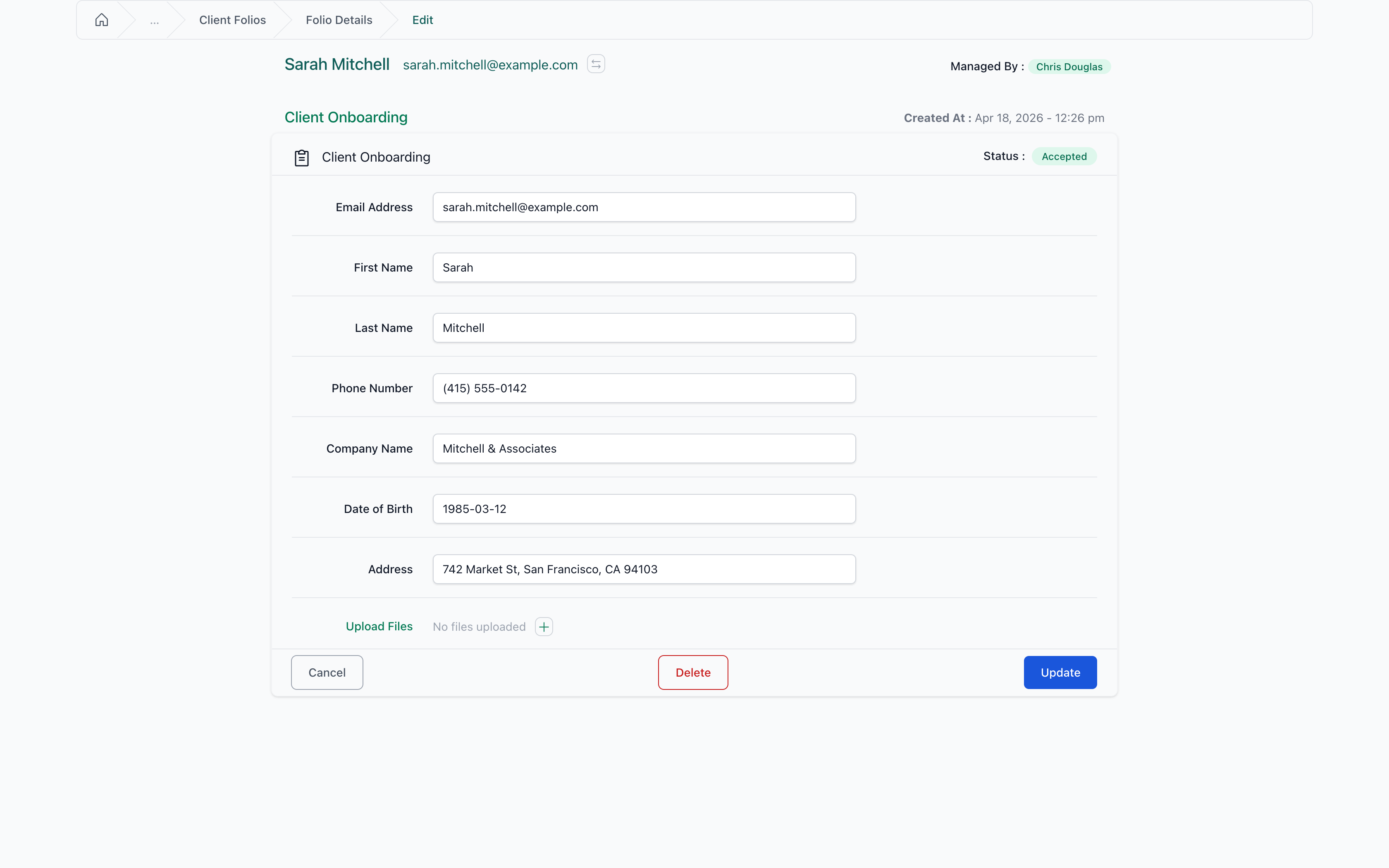Focus the First Name field containing Sarah
Viewport: 1389px width, 868px height.
click(x=644, y=267)
